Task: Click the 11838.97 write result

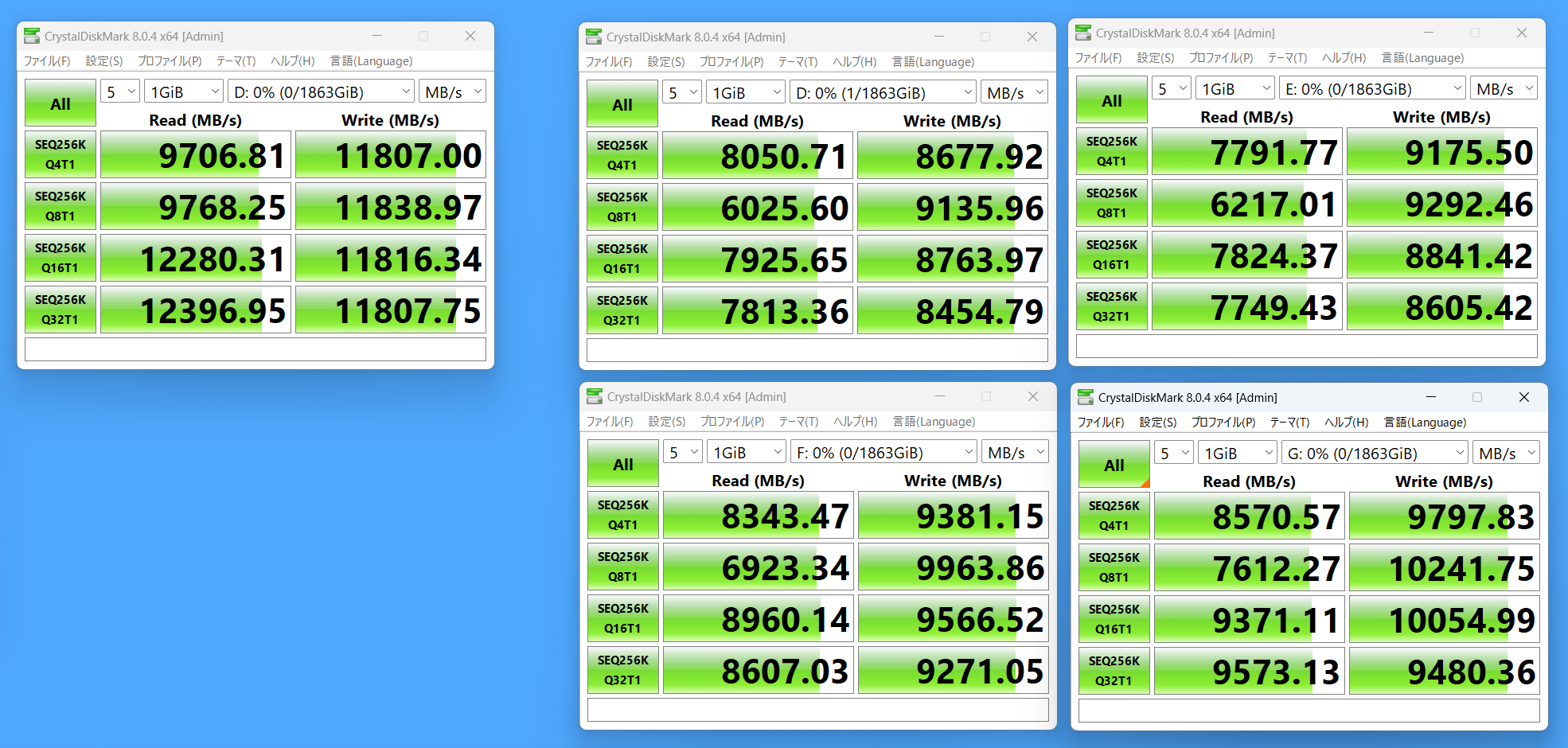Action: click(x=391, y=206)
